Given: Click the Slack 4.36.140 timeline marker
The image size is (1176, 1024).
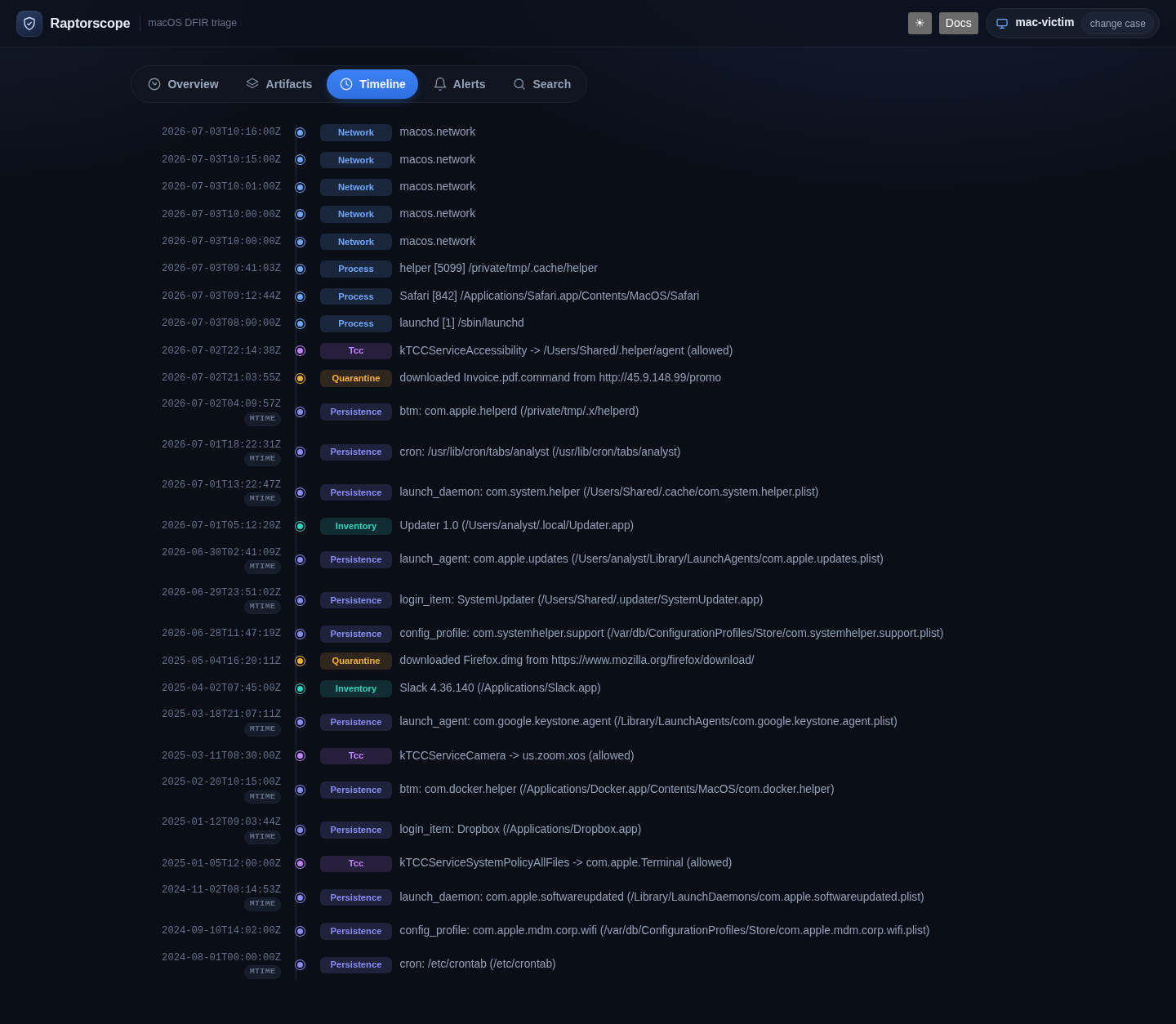Looking at the screenshot, I should click(300, 688).
